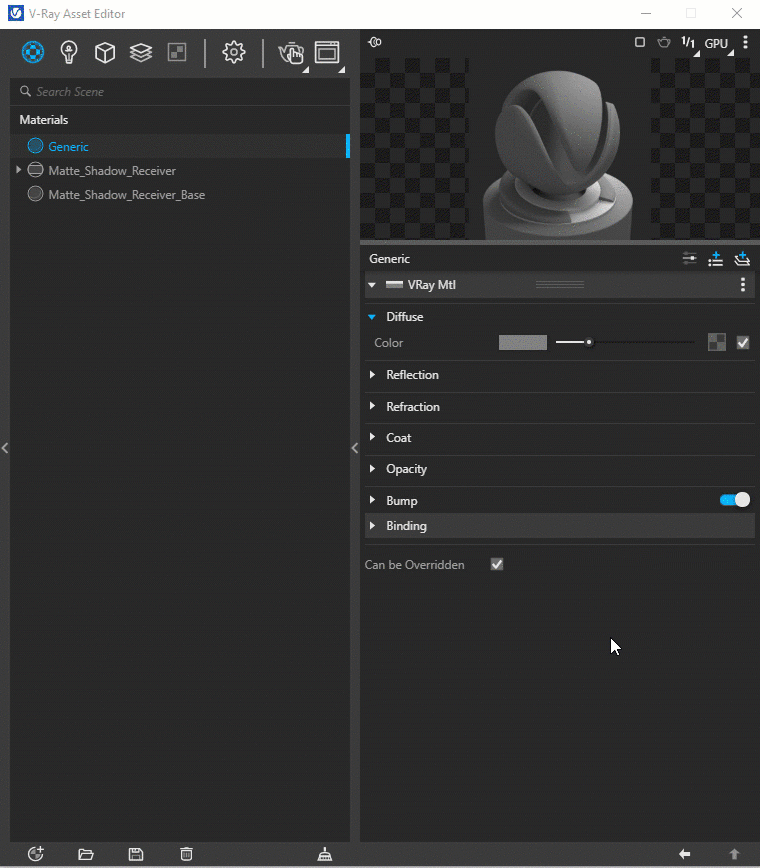The width and height of the screenshot is (760, 868).
Task: Select the Matte_Shadow_Receiver material
Action: tap(180, 170)
